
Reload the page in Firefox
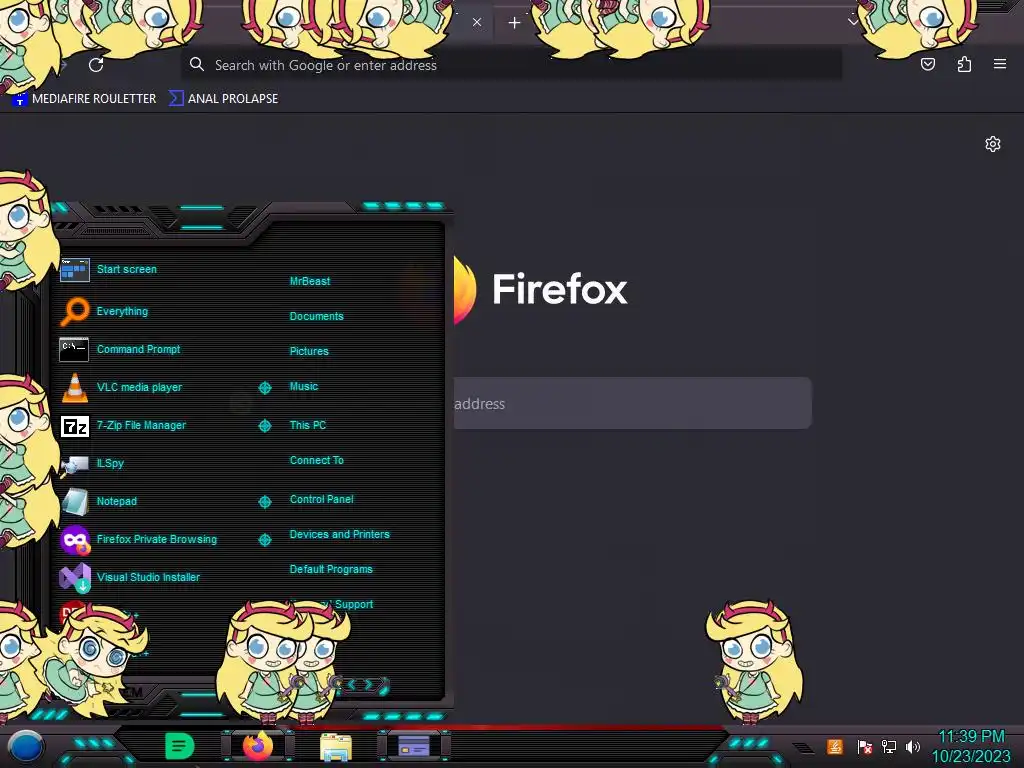point(96,65)
